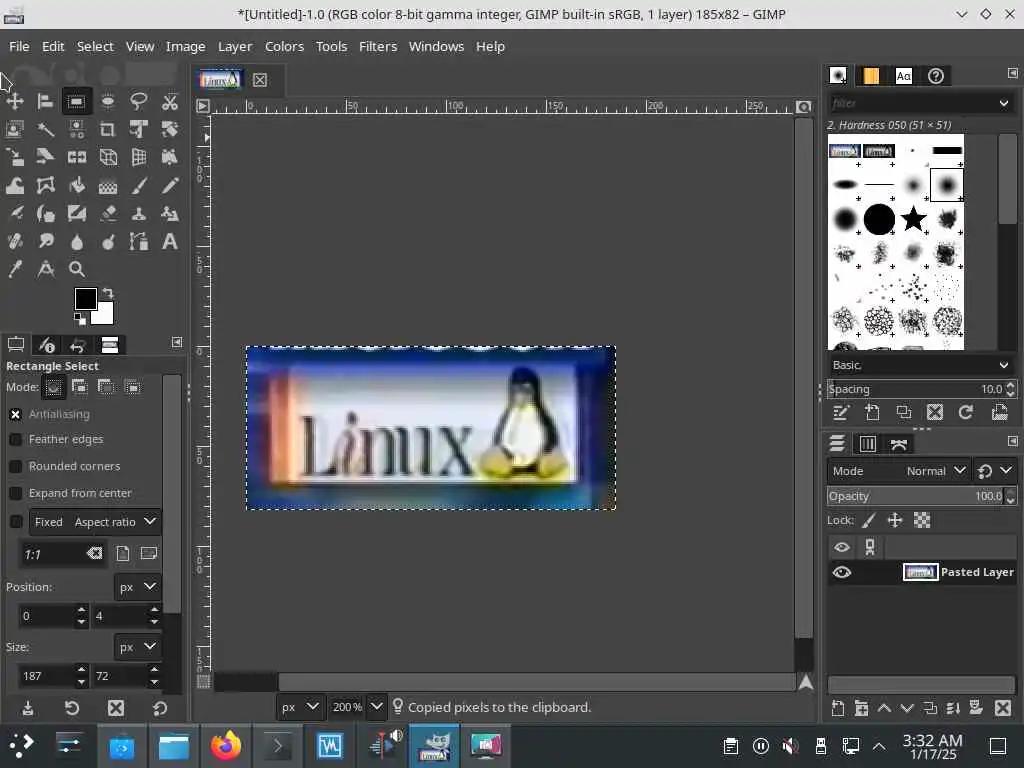
Task: Reset tool options to default values
Action: (160, 709)
